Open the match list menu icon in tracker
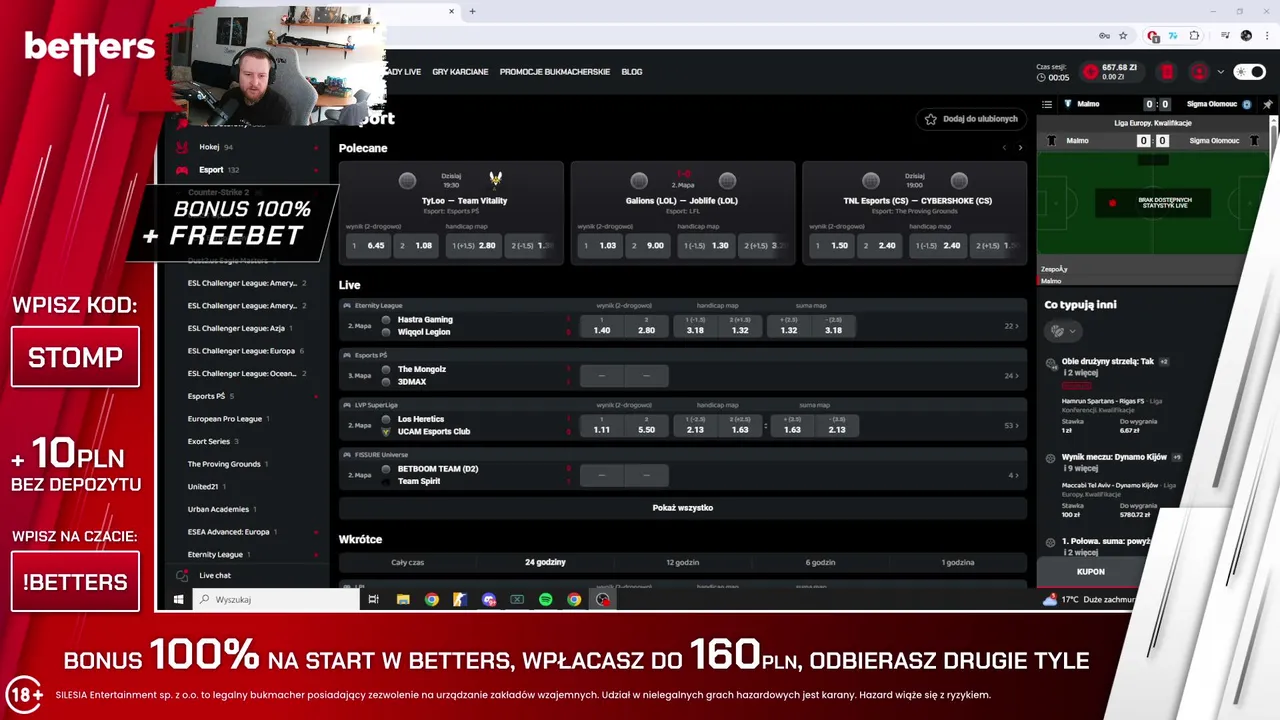The height and width of the screenshot is (720, 1280). point(1047,104)
